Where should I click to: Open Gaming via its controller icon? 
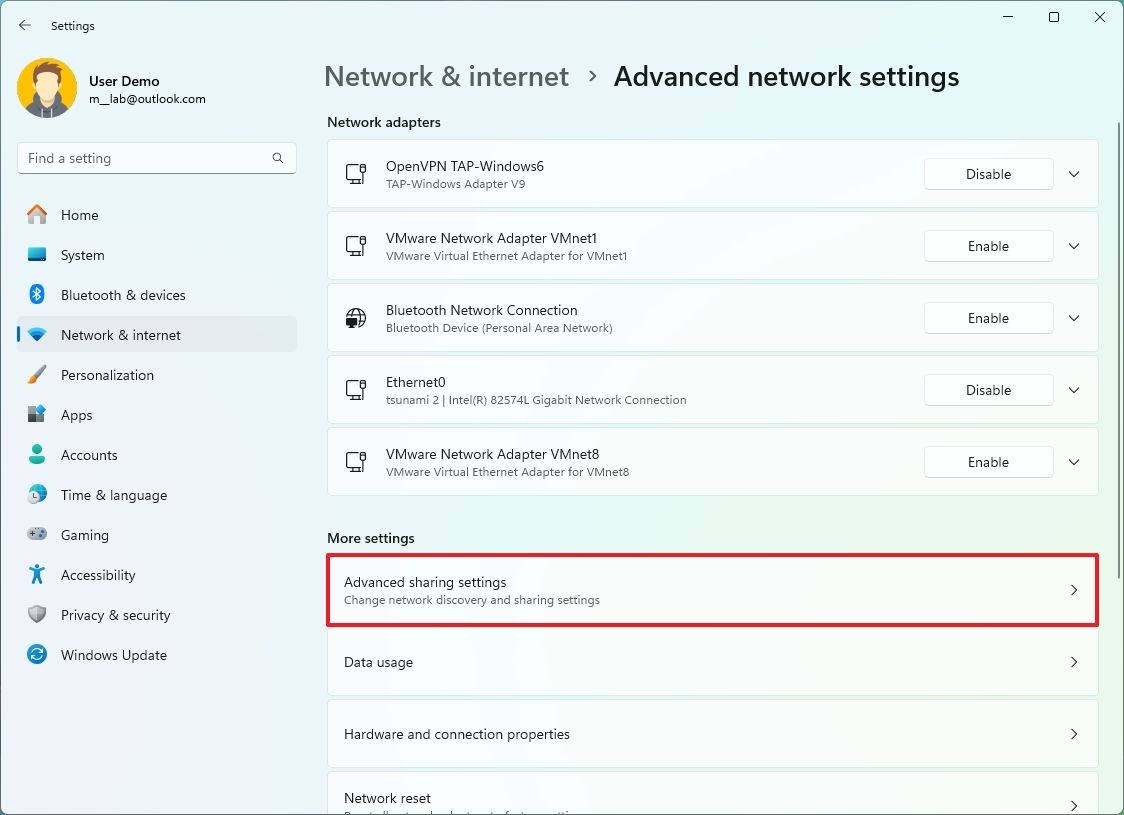coord(38,535)
